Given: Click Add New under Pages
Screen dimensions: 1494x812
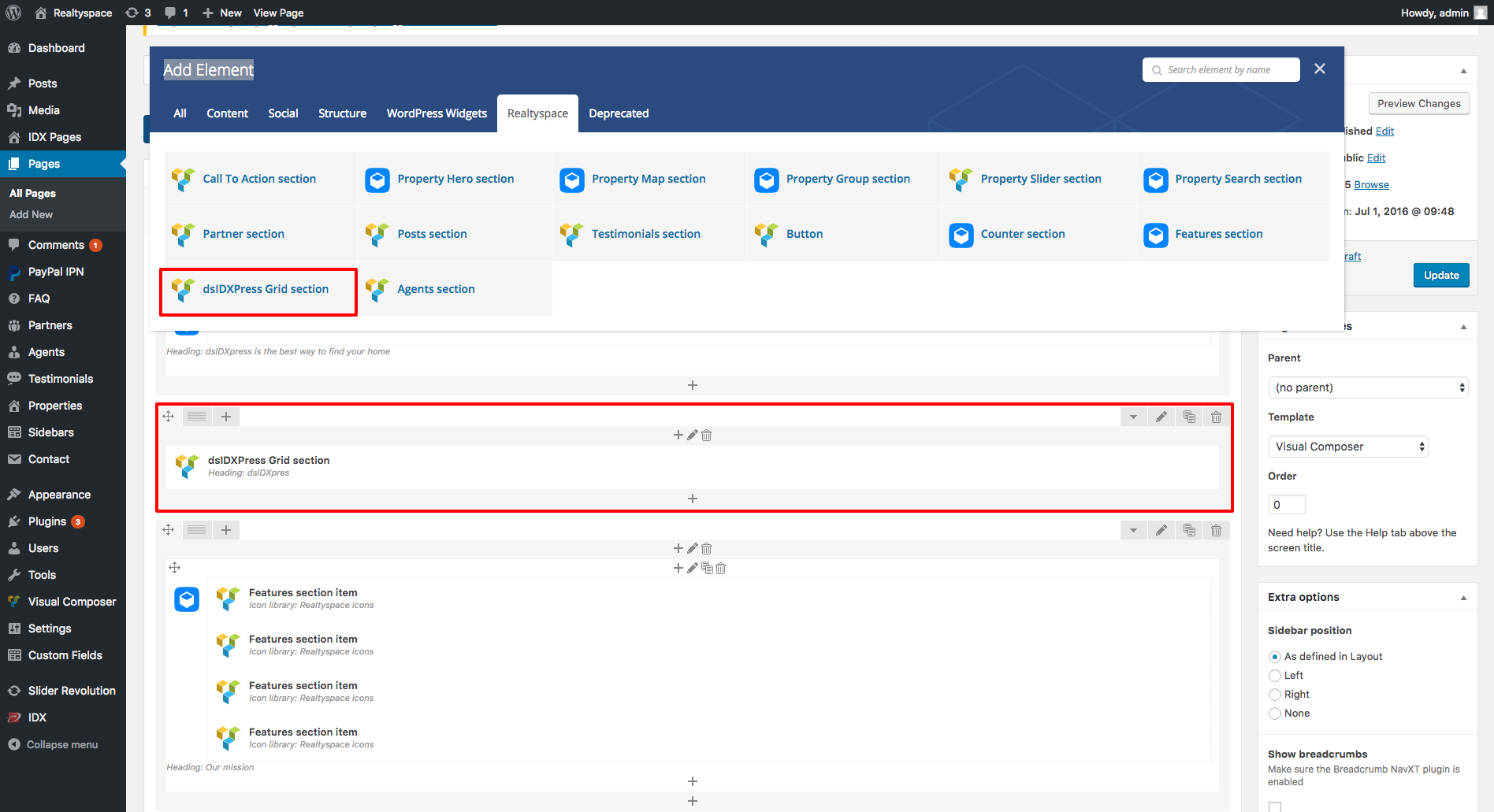Looking at the screenshot, I should click(x=32, y=214).
